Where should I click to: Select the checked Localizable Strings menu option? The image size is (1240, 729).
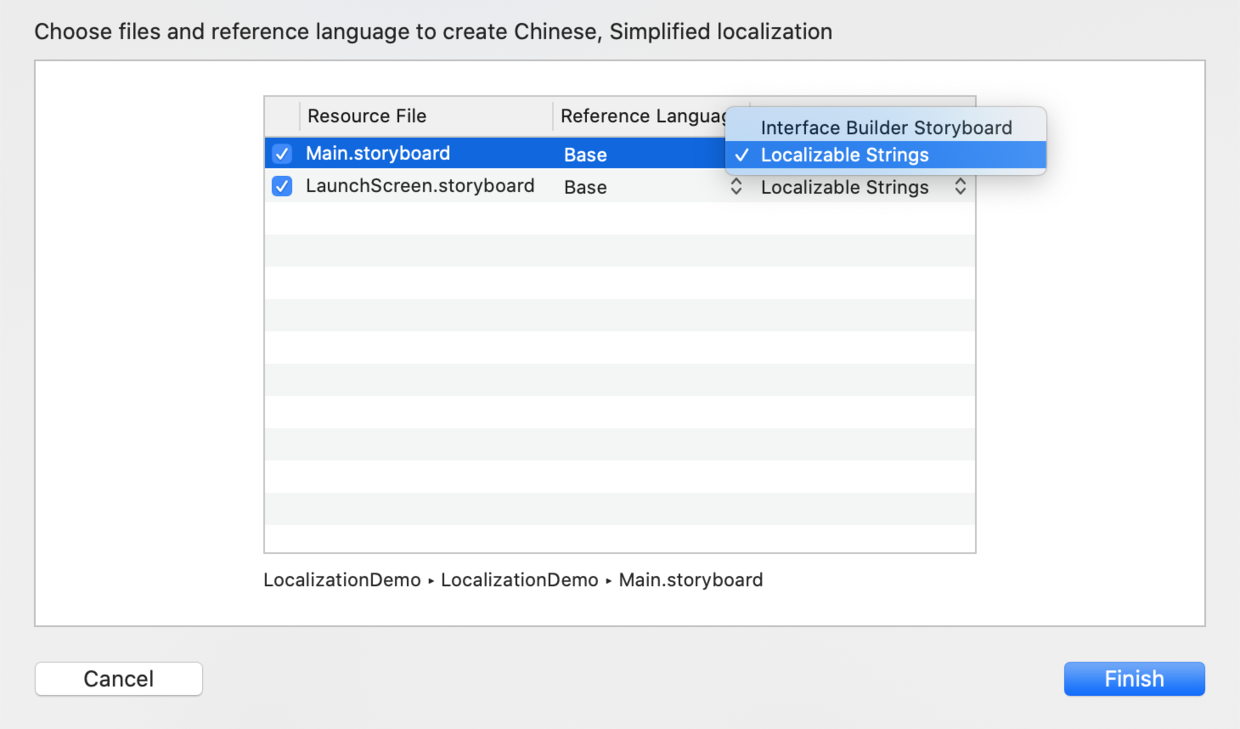pos(844,155)
